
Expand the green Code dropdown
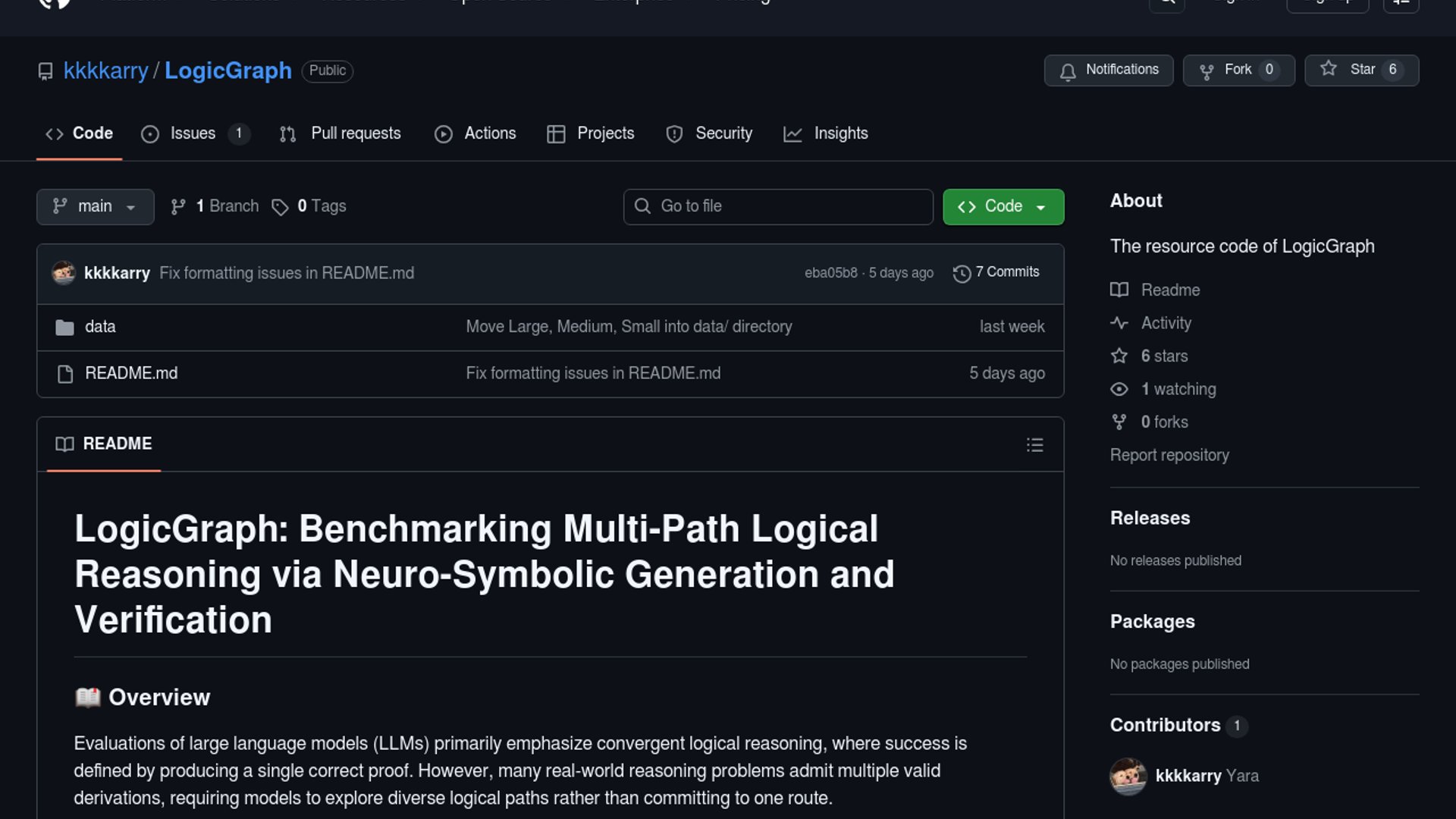[x=1003, y=207]
